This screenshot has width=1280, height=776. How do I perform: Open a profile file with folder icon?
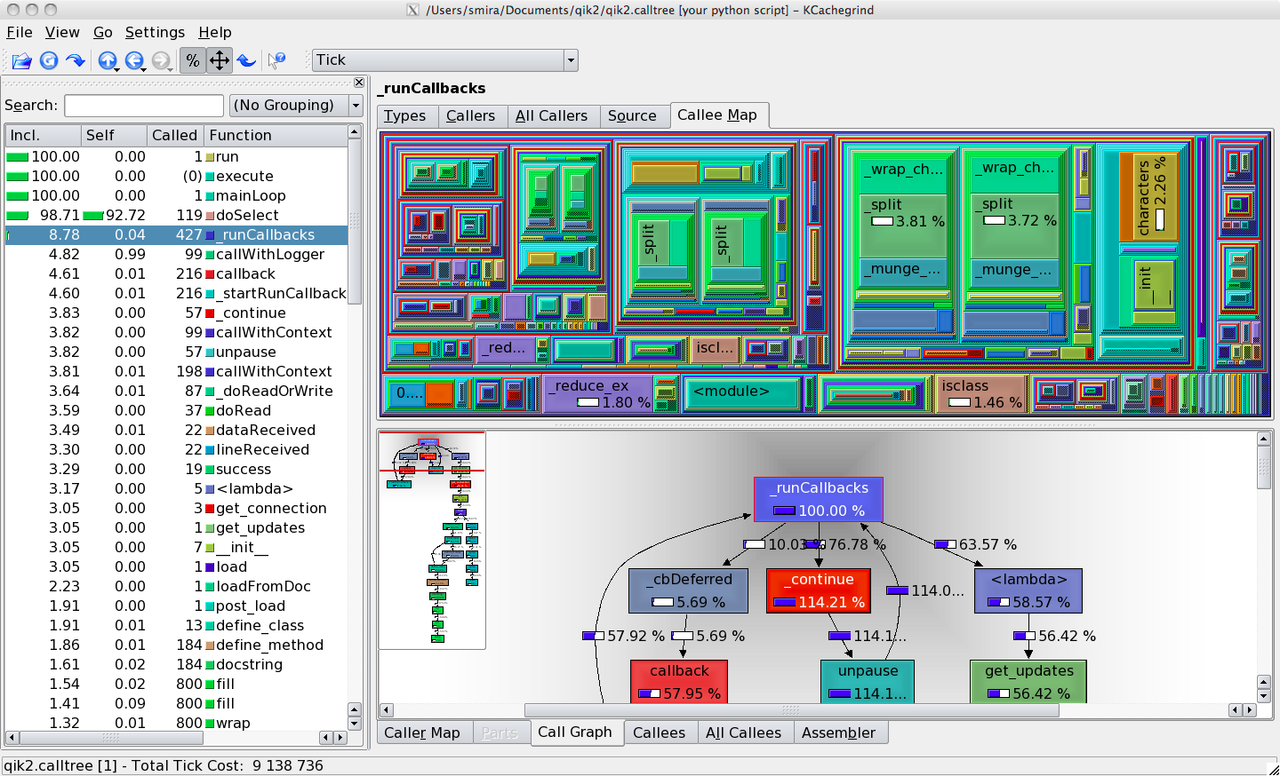tap(21, 60)
